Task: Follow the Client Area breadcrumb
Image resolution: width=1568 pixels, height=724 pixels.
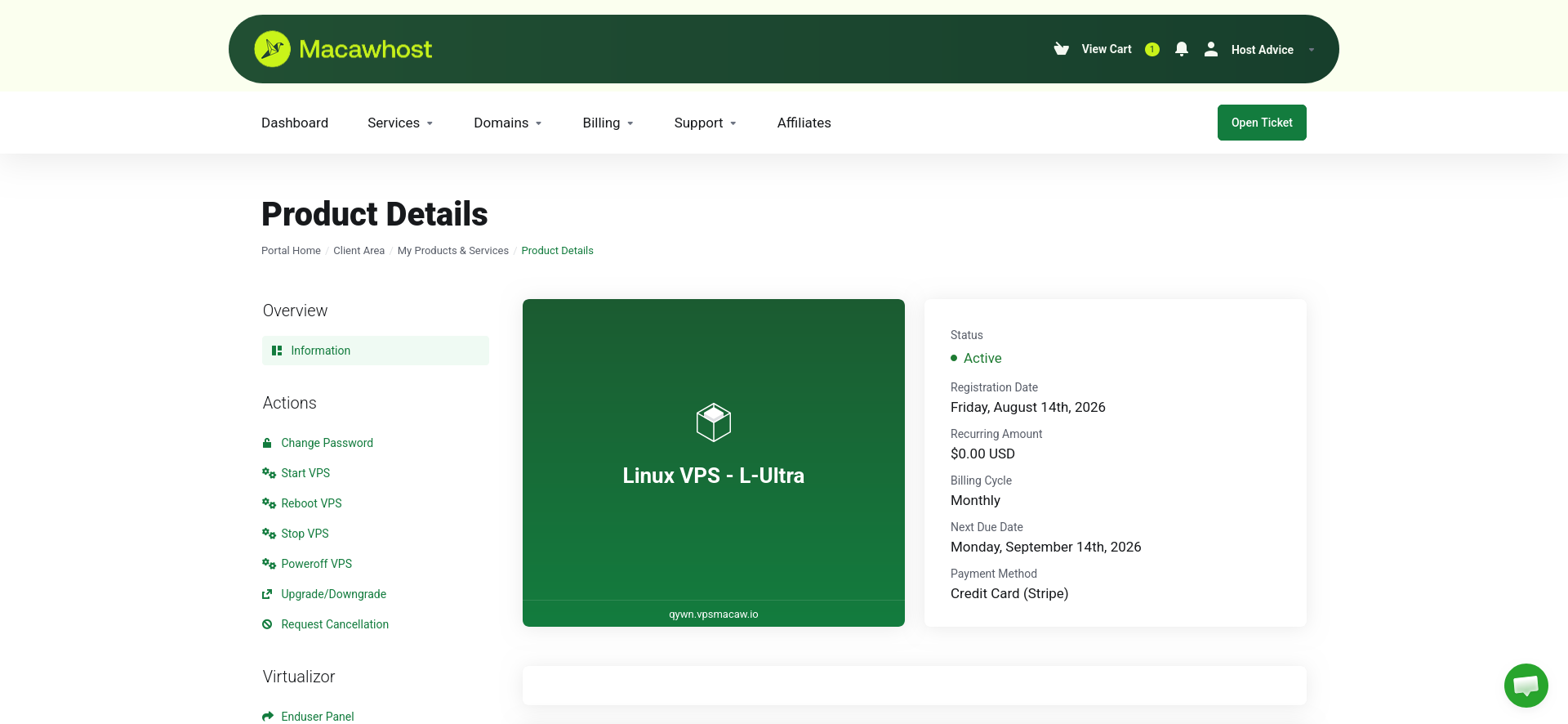Action: (359, 251)
